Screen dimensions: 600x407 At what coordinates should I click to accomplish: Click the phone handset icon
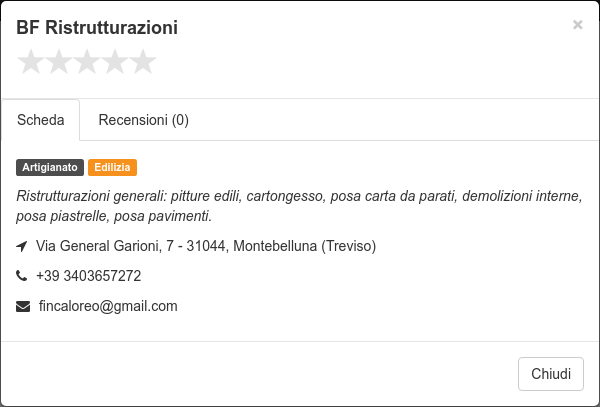21,275
